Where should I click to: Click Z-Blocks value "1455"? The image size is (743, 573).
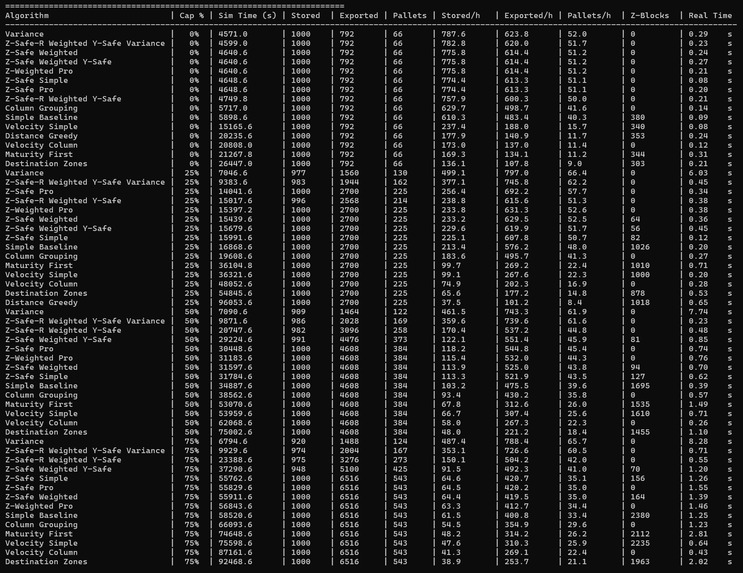click(640, 432)
